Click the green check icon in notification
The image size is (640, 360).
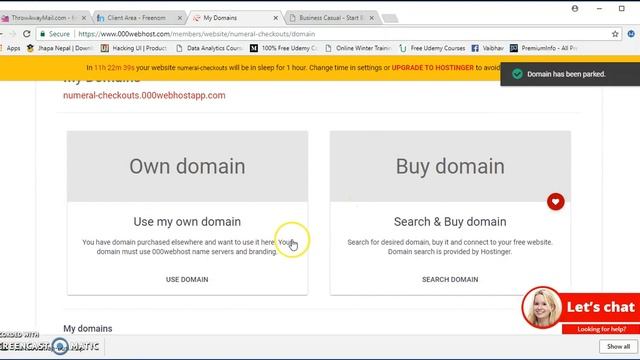click(517, 74)
